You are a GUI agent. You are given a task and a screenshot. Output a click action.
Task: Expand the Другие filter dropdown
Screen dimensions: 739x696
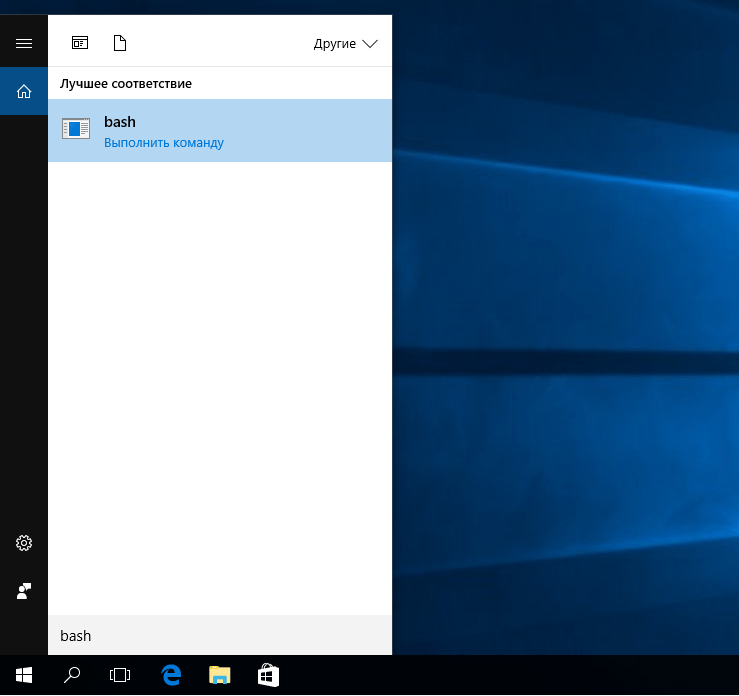[x=345, y=44]
